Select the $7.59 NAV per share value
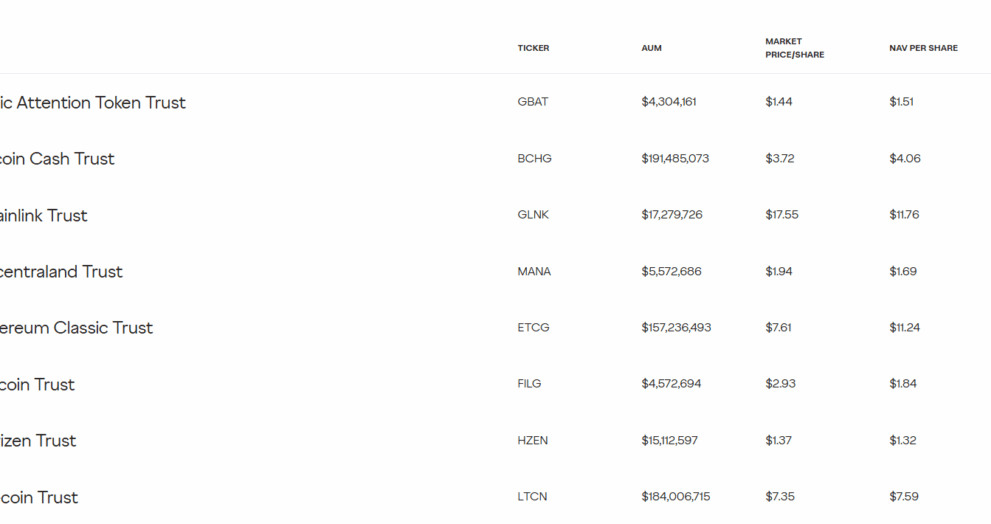The width and height of the screenshot is (991, 524). [x=904, y=497]
